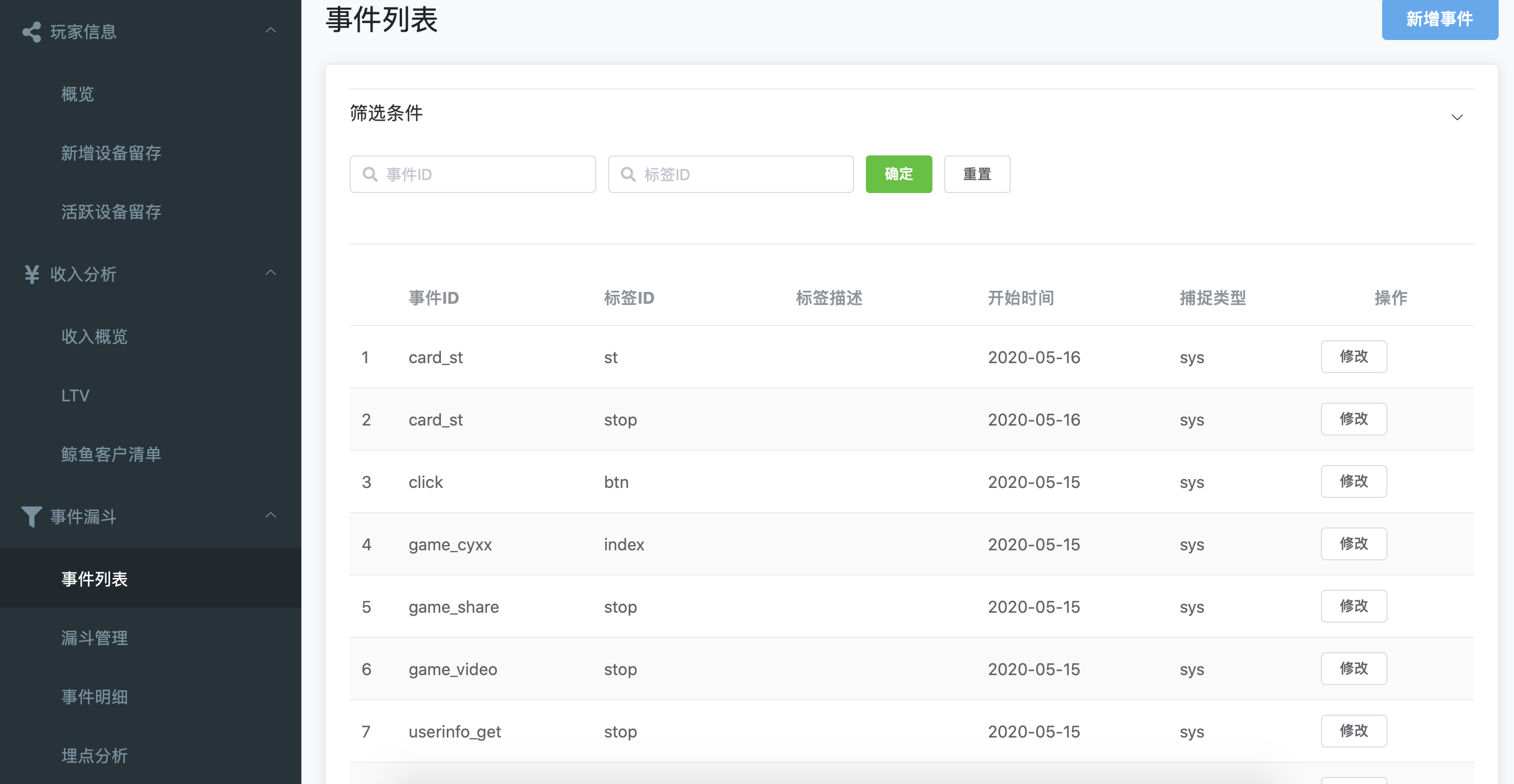Collapse the 玩家信息 menu section

[271, 31]
